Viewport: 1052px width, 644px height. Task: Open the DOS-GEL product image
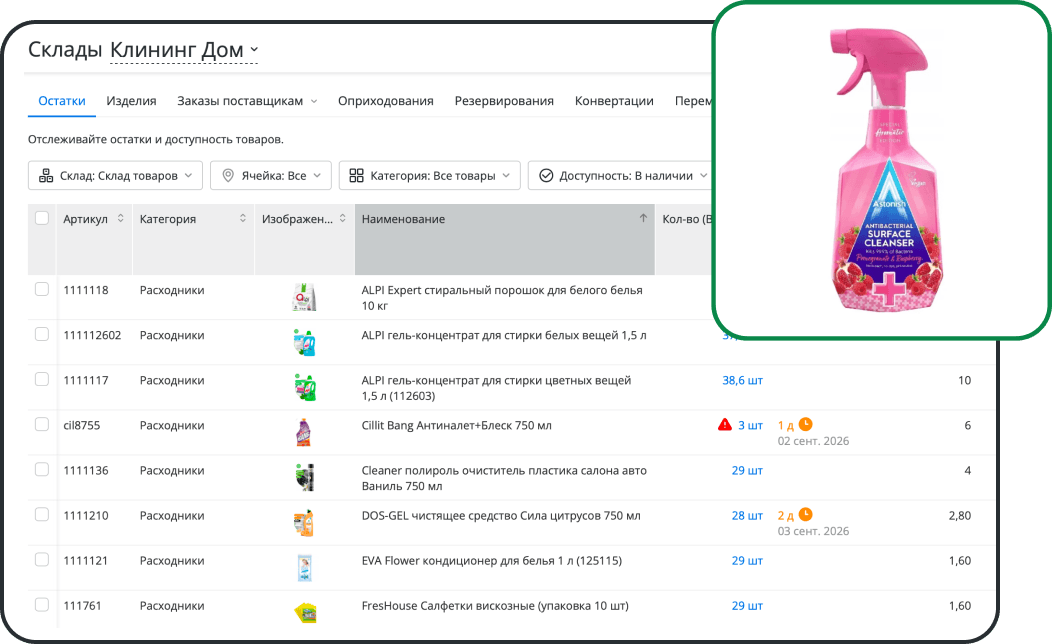click(304, 523)
